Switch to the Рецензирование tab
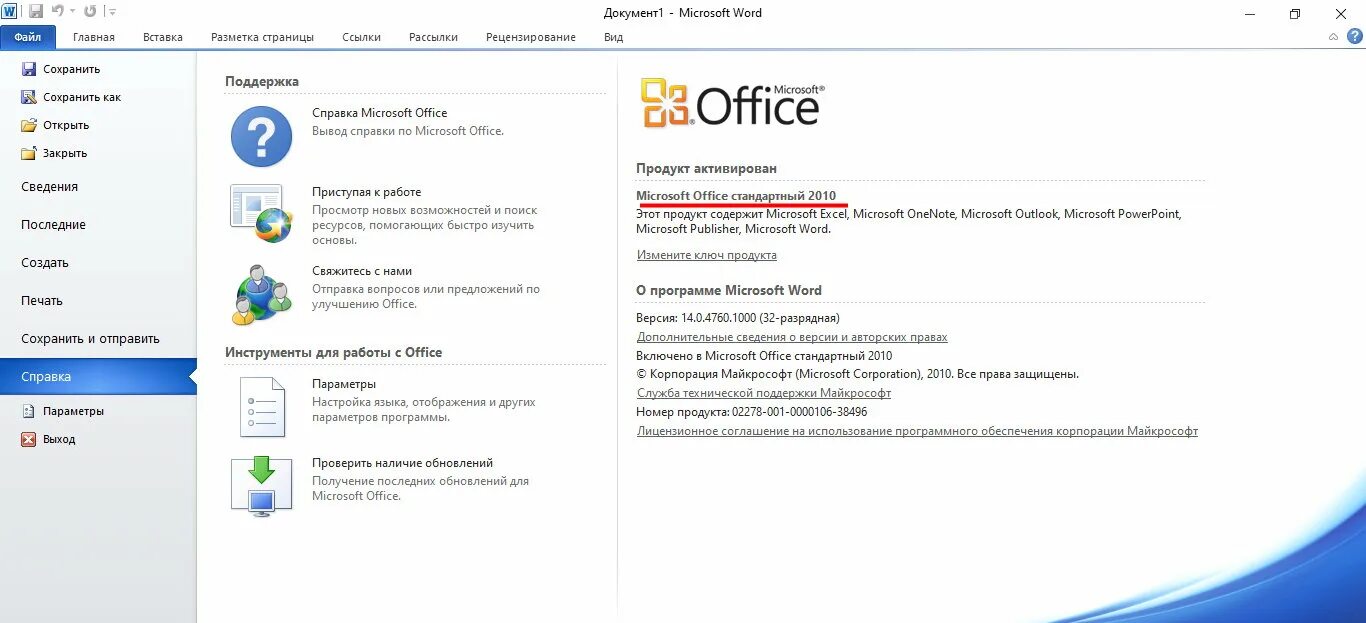Screen dimensions: 1366x623 531,37
